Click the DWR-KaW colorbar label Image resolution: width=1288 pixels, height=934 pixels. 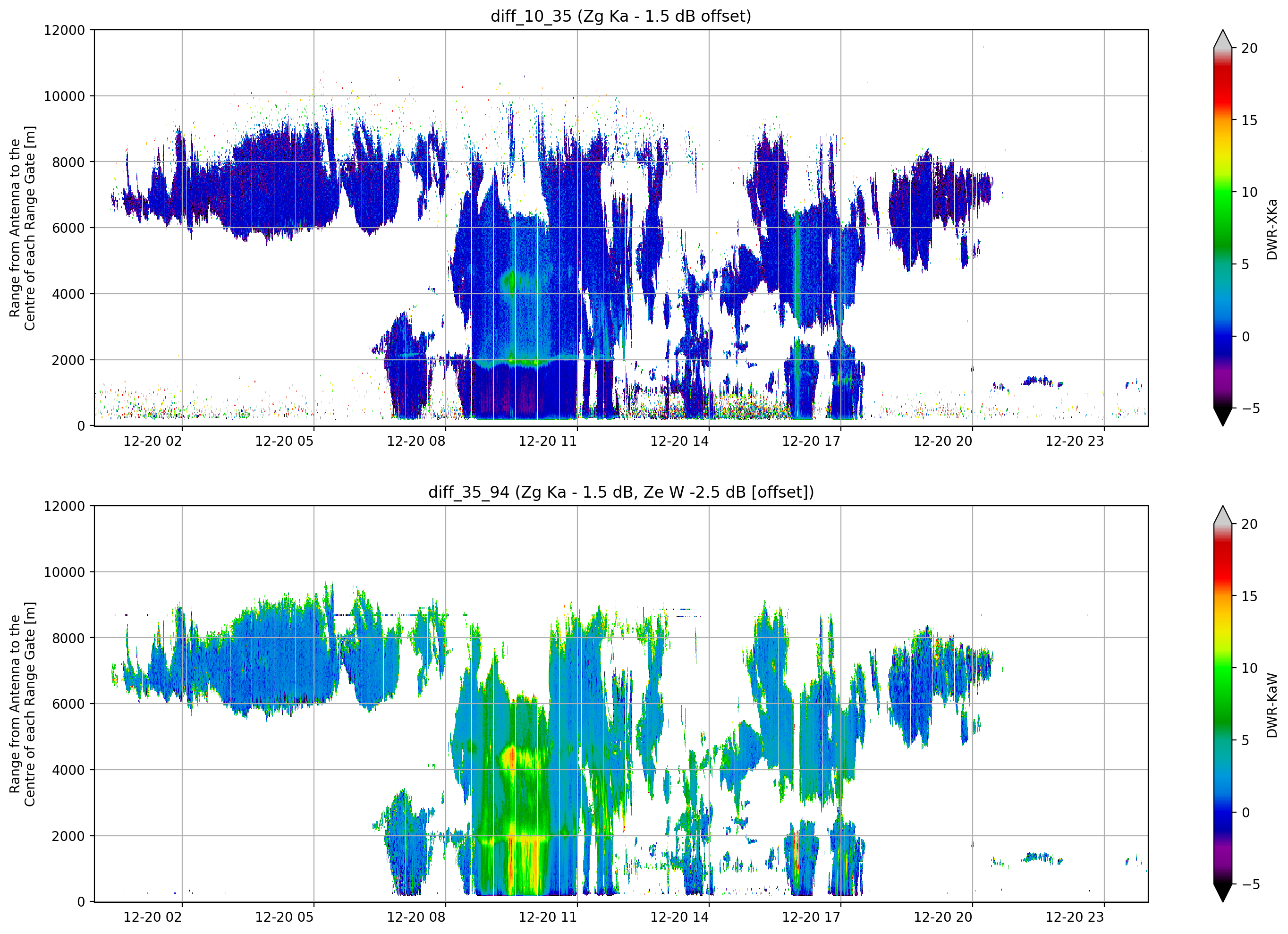tap(1271, 705)
